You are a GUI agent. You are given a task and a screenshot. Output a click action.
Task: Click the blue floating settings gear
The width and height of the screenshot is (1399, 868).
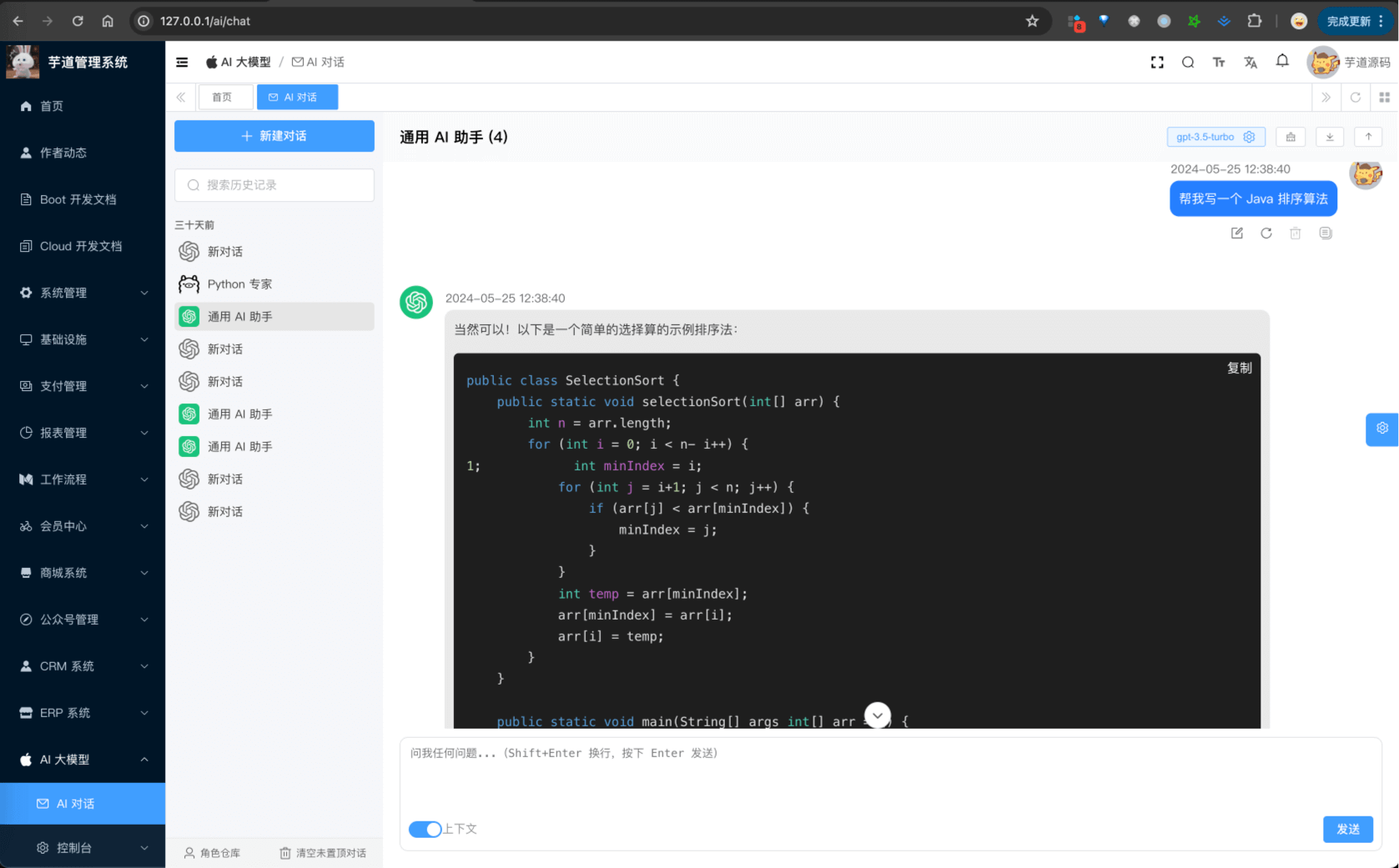[x=1381, y=429]
